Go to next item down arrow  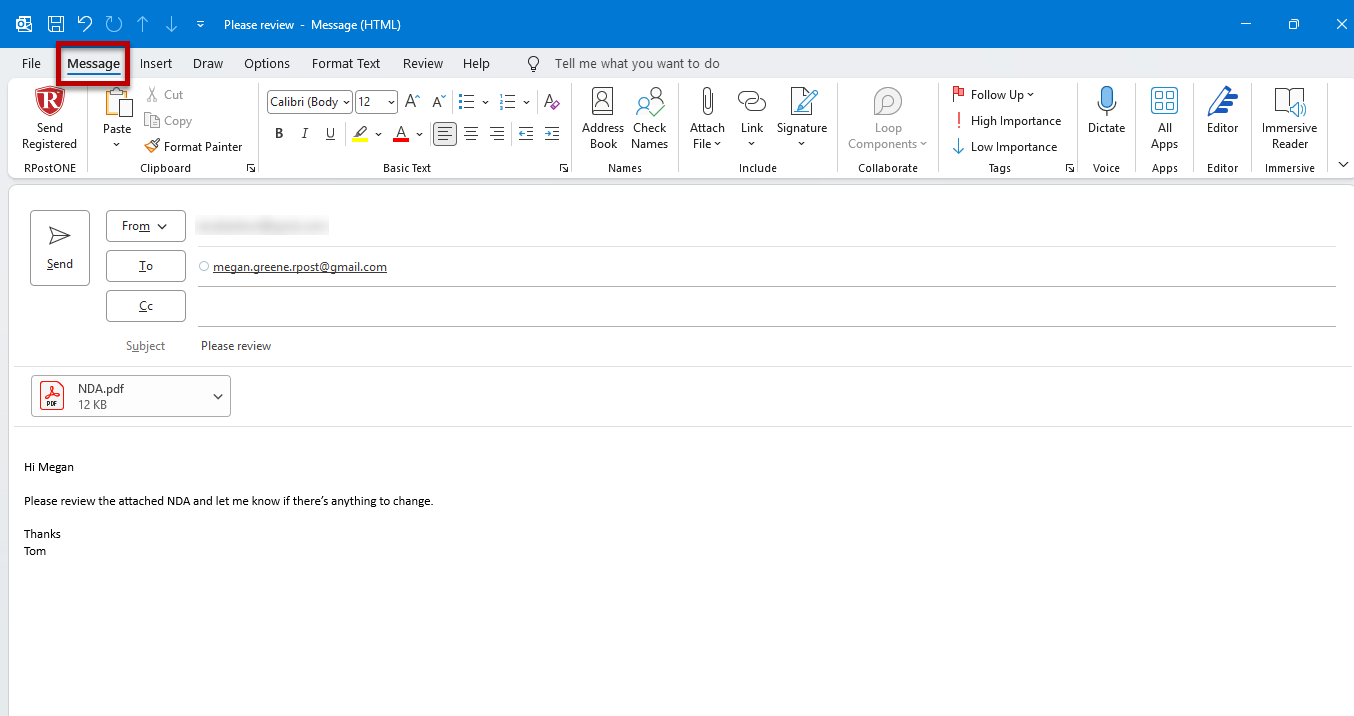pos(171,24)
